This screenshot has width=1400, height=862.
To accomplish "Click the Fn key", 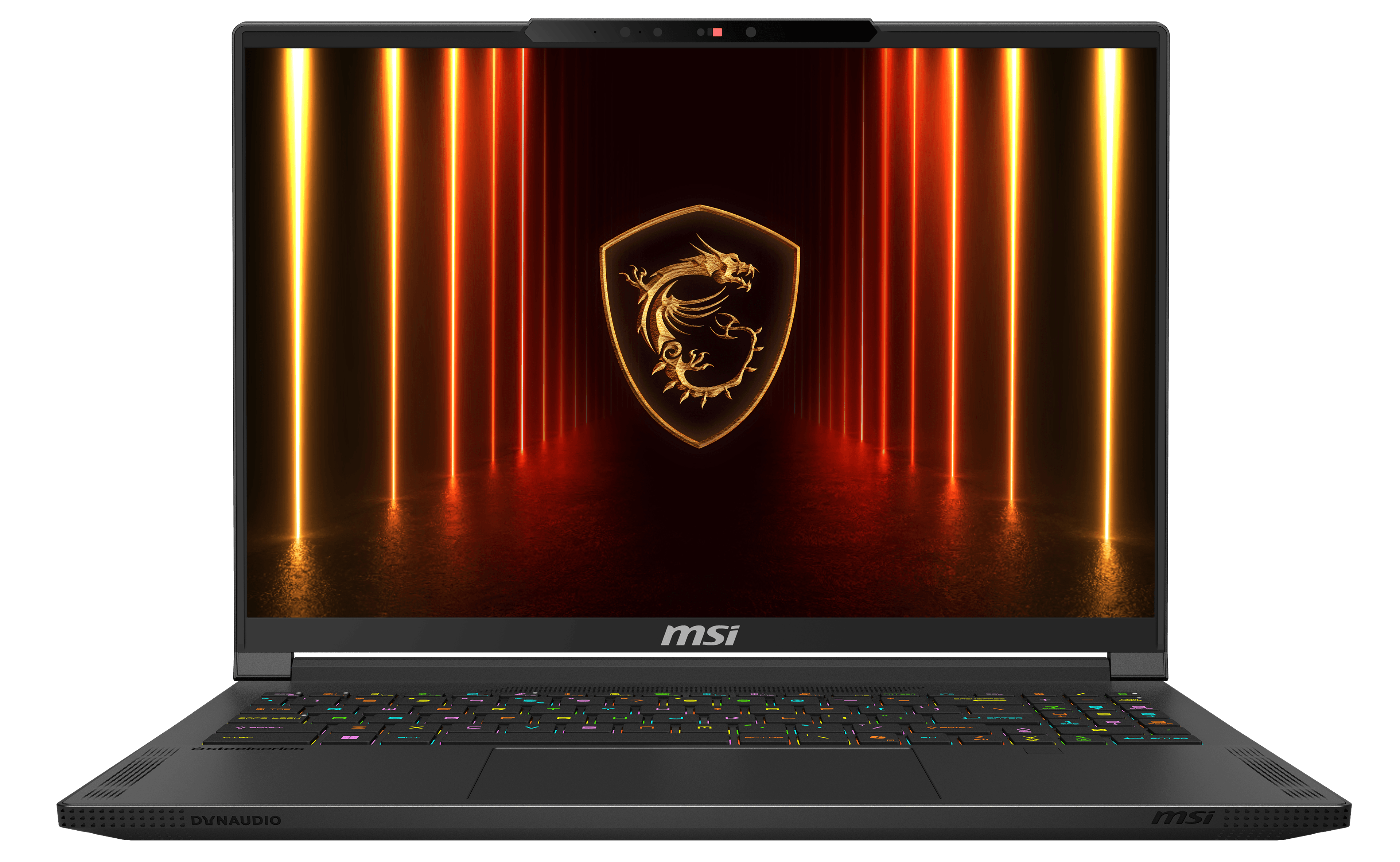I will 929,738.
